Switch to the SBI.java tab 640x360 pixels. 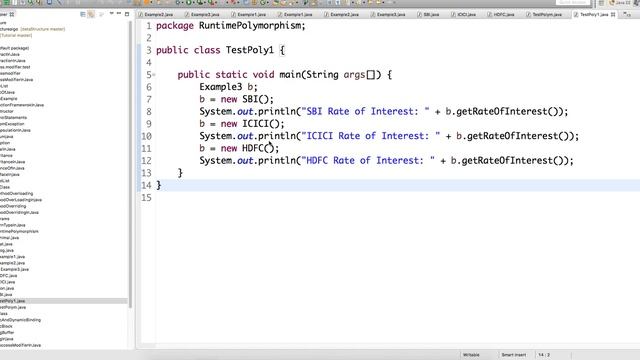point(428,15)
